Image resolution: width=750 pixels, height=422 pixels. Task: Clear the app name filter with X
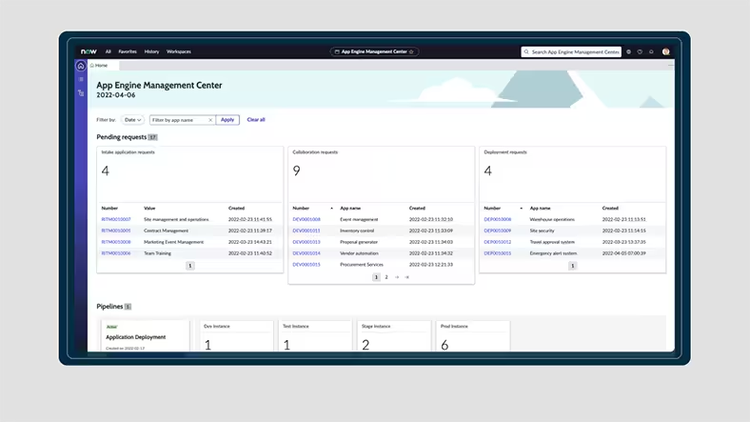click(210, 120)
